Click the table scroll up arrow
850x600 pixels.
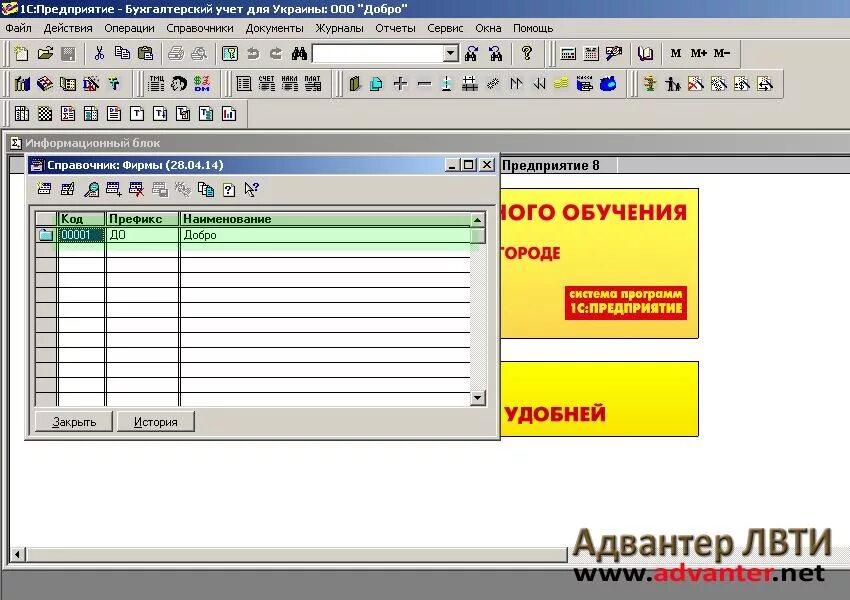tap(477, 220)
